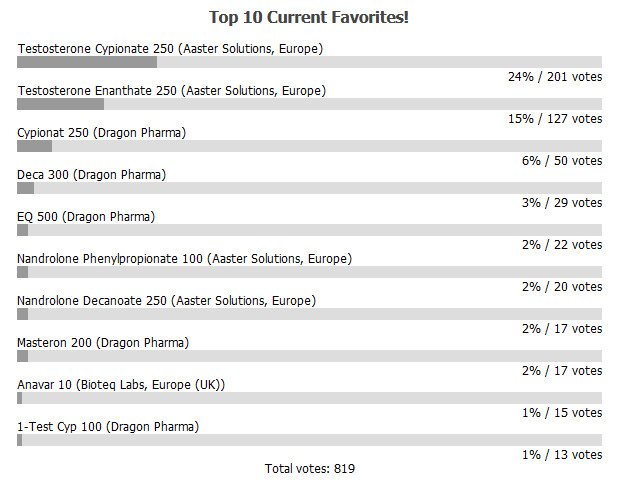Click the "6% / 50 votes" text
Image resolution: width=623 pixels, height=494 pixels.
(x=562, y=160)
